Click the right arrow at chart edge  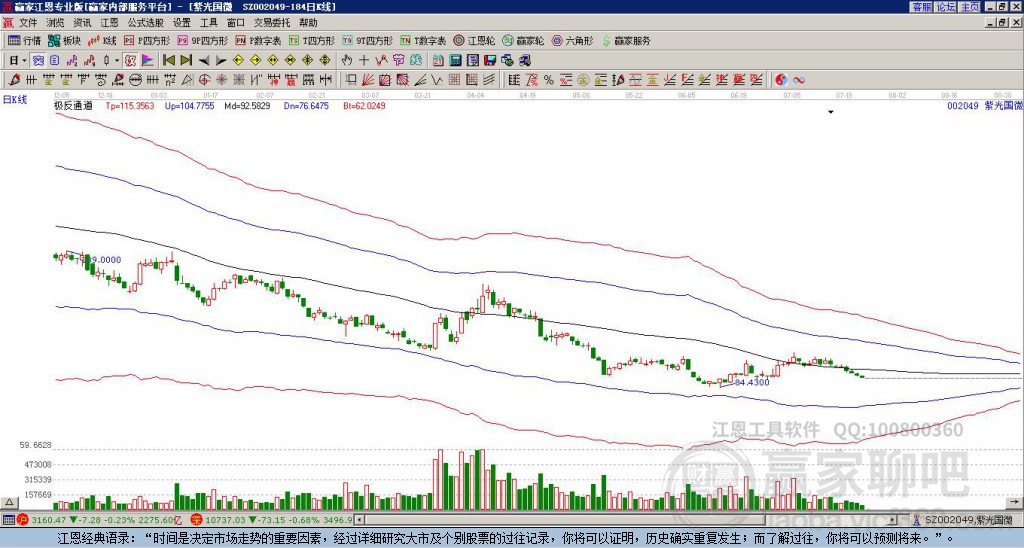click(1016, 502)
